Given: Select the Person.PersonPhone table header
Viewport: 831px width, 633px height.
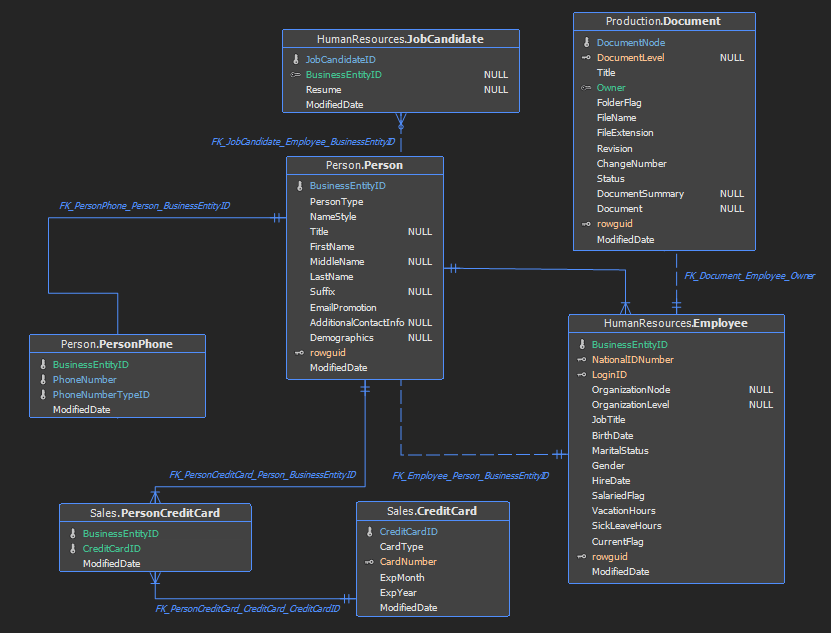Looking at the screenshot, I should pos(117,344).
